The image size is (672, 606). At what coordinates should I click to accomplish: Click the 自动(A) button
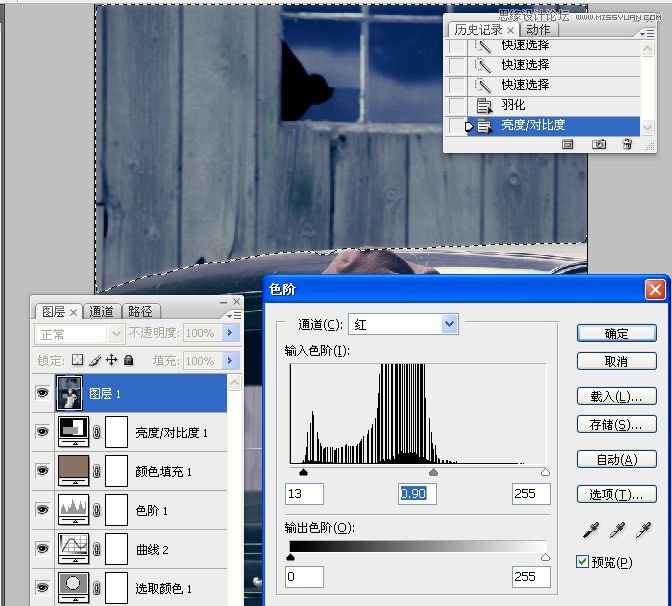point(616,460)
